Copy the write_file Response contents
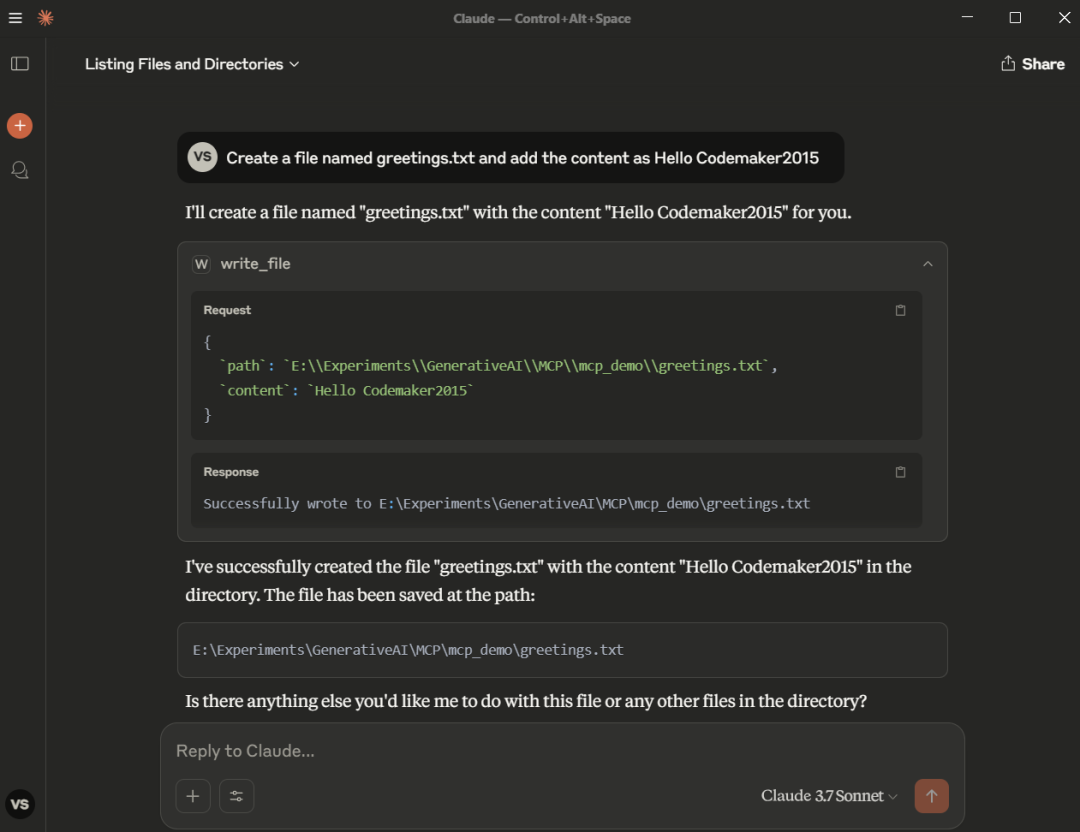Screen dimensions: 1080x832 click(x=900, y=472)
